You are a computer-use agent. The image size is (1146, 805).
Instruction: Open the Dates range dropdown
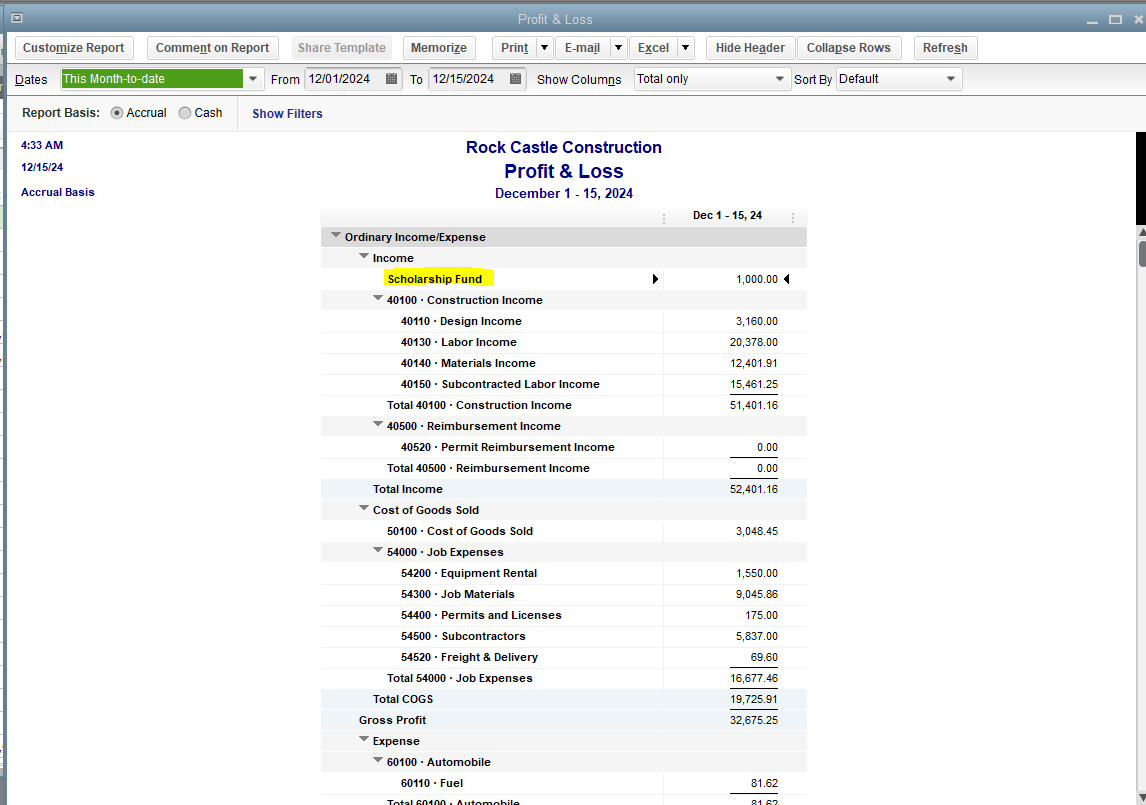[252, 79]
